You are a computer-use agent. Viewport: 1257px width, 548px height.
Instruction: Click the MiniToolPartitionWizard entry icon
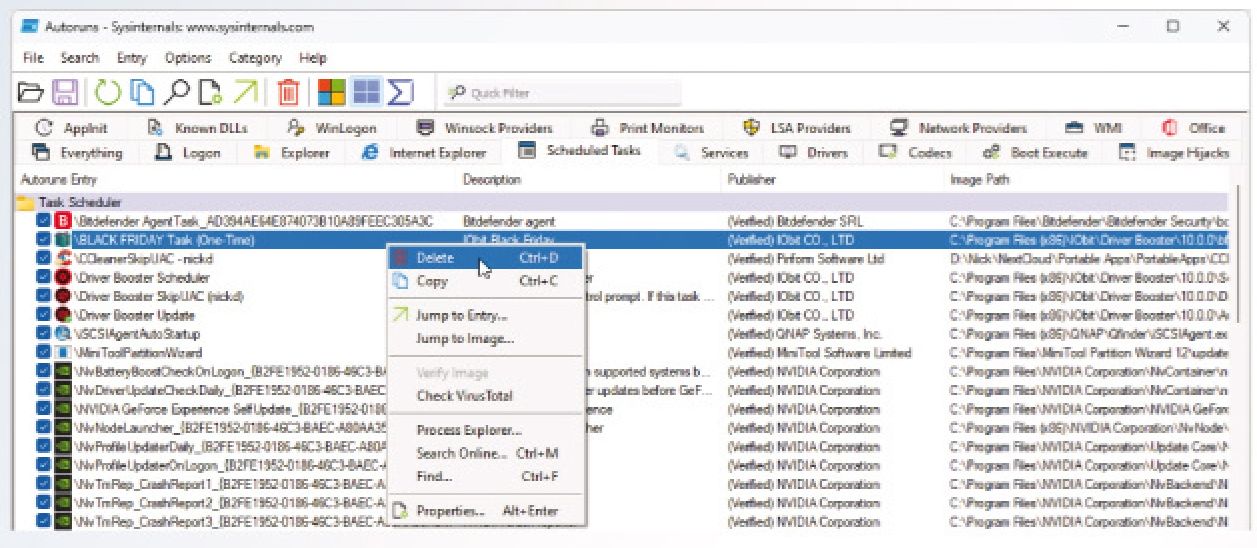click(x=63, y=353)
